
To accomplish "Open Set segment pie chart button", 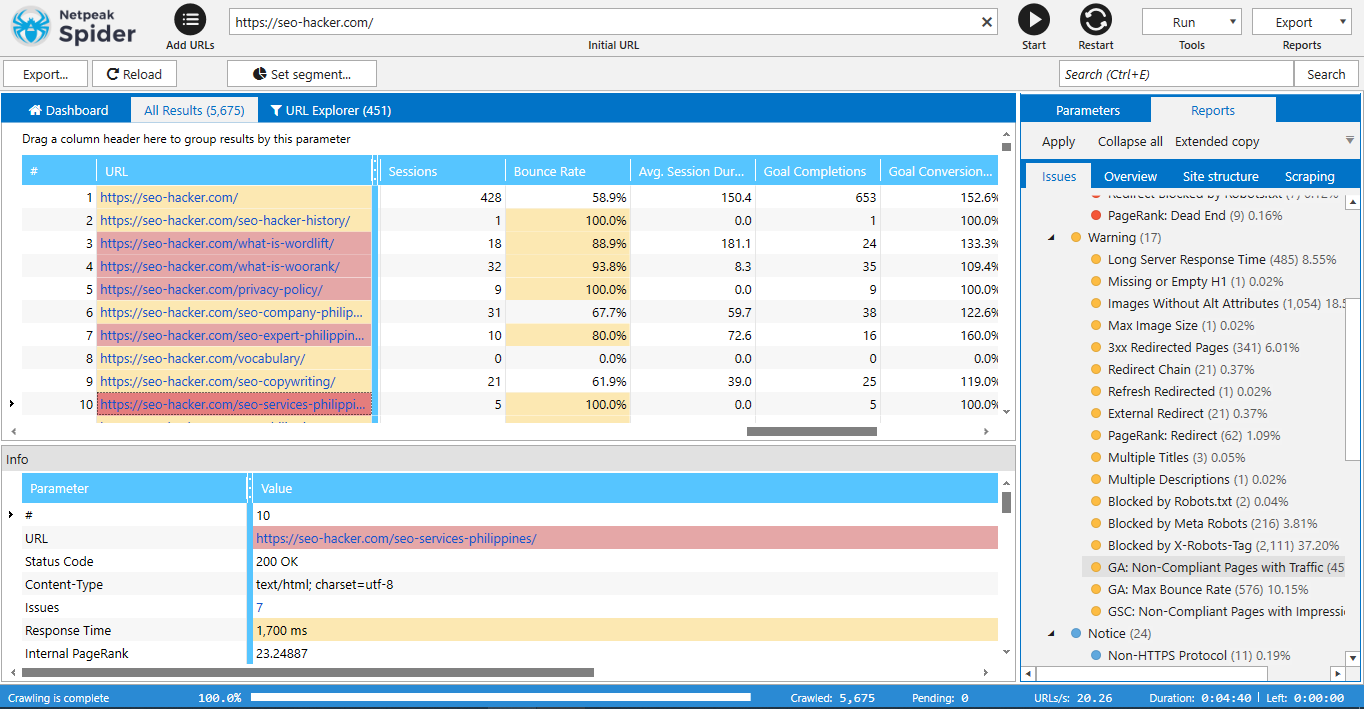I will 301,74.
